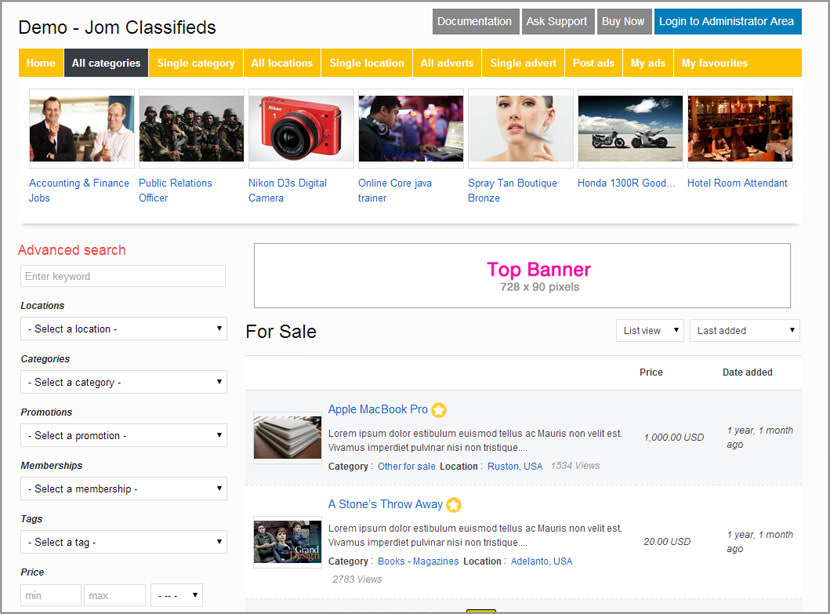Click the Apple MacBook Pro listing image
The width and height of the screenshot is (830, 614).
tap(287, 438)
